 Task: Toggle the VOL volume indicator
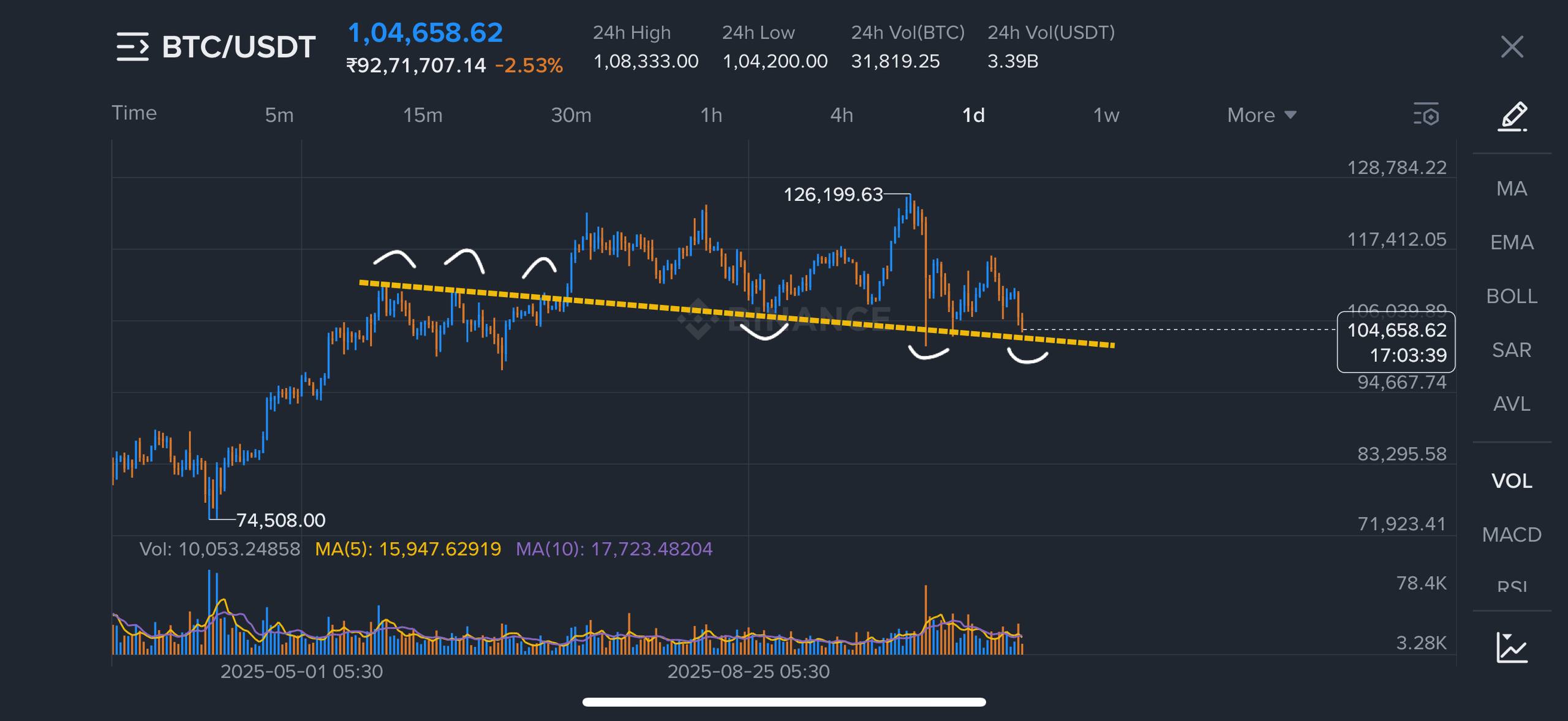(1512, 481)
